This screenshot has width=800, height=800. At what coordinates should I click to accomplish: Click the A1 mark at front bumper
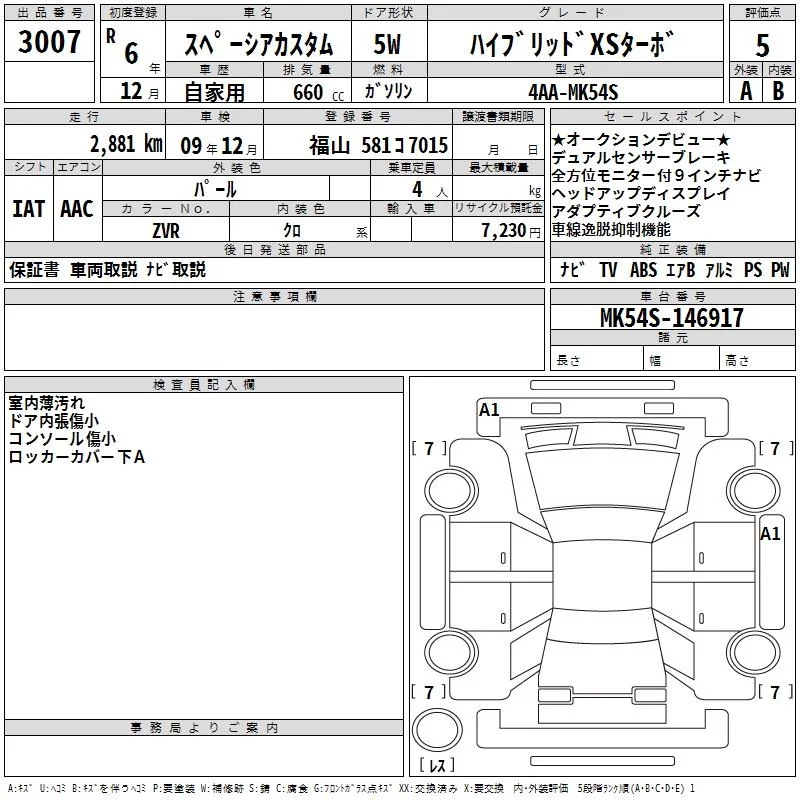[x=489, y=410]
